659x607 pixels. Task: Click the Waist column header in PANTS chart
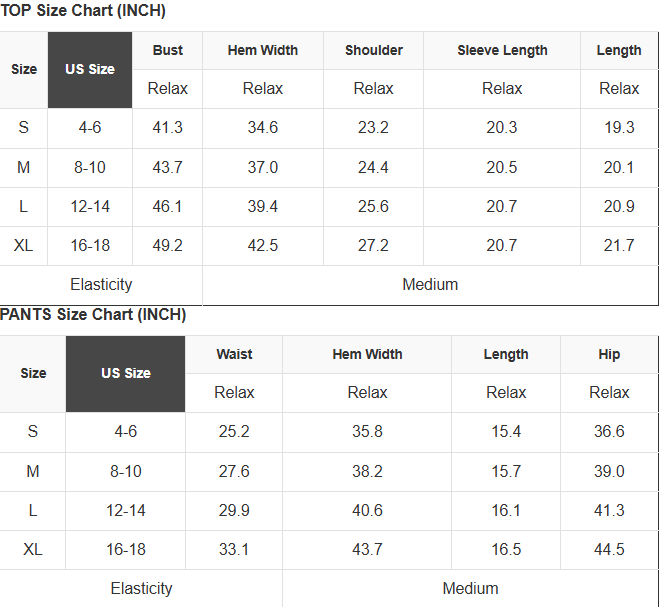234,354
